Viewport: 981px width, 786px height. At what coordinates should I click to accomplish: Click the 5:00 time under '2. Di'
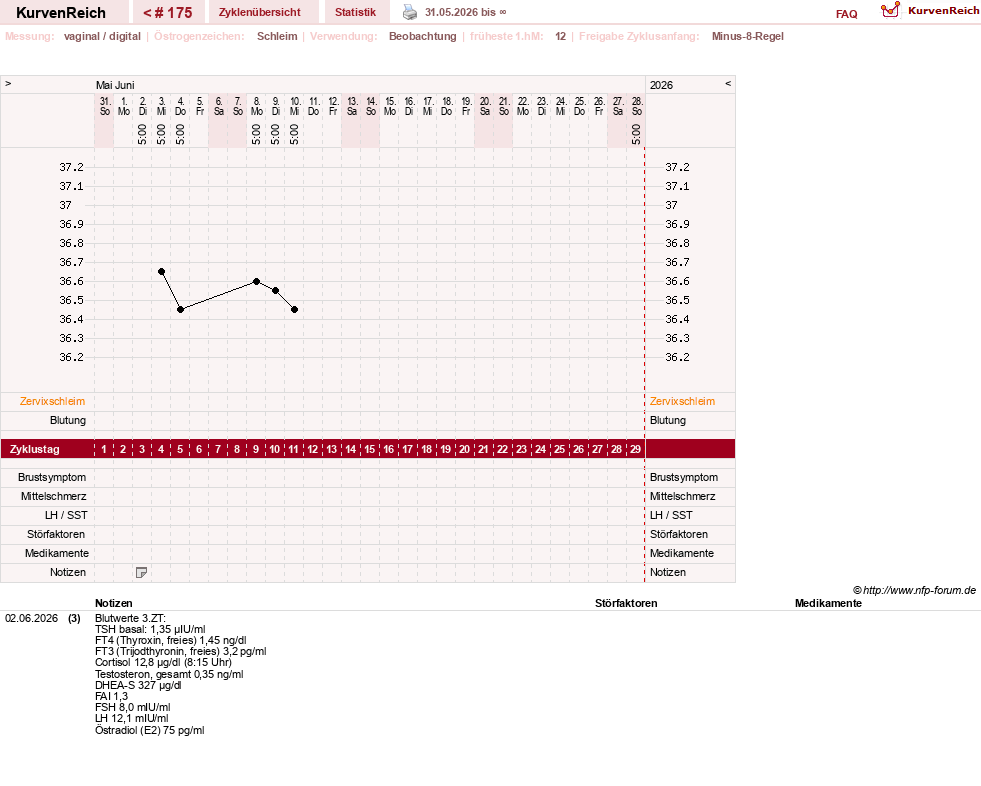tap(142, 134)
